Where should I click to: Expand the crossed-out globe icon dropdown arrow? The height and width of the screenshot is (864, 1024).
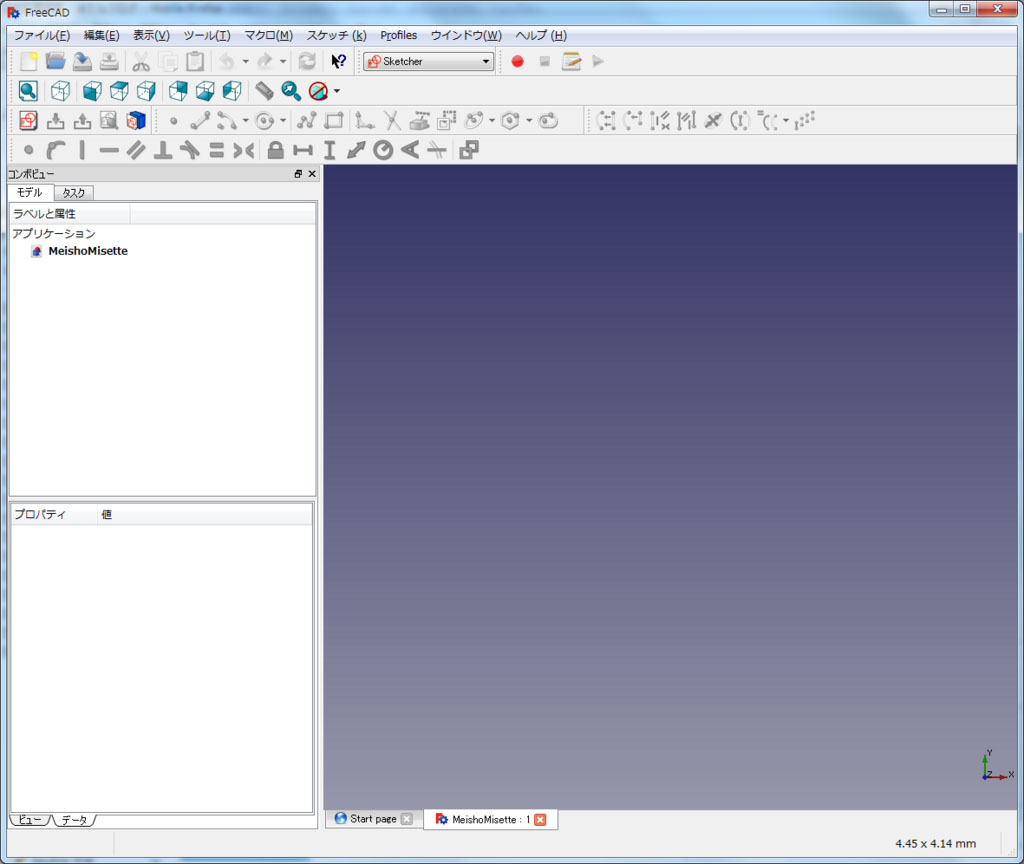click(337, 91)
